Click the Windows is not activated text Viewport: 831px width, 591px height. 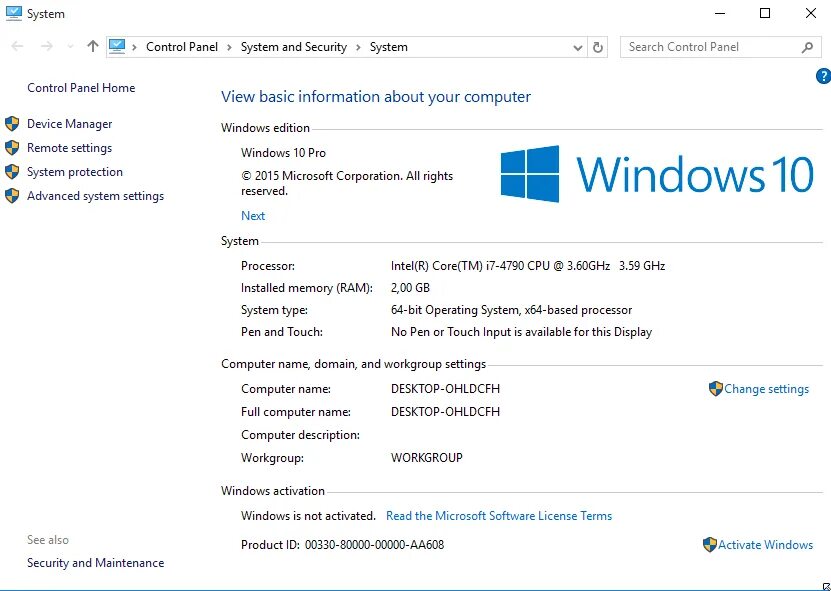click(x=308, y=516)
